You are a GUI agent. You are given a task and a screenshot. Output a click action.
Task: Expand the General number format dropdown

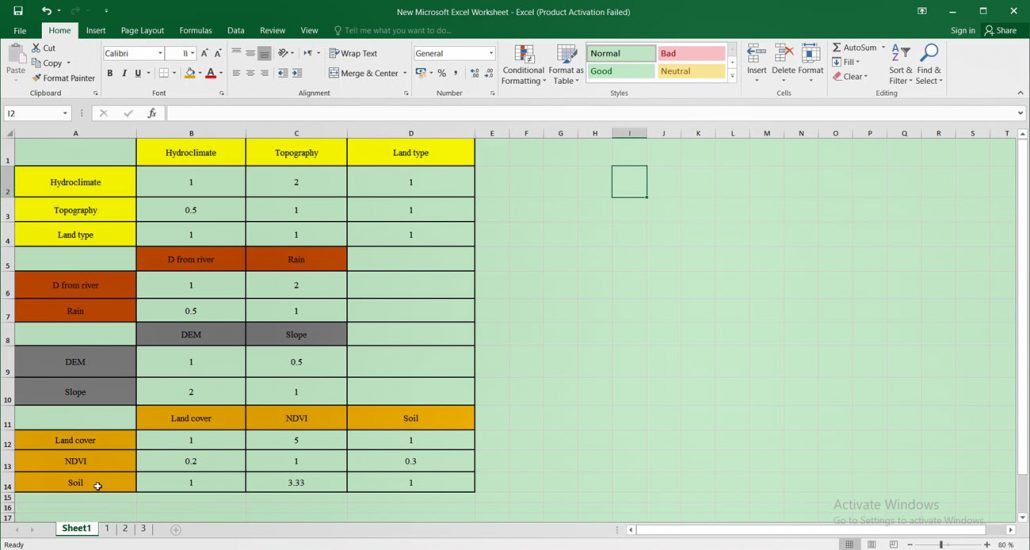[491, 53]
